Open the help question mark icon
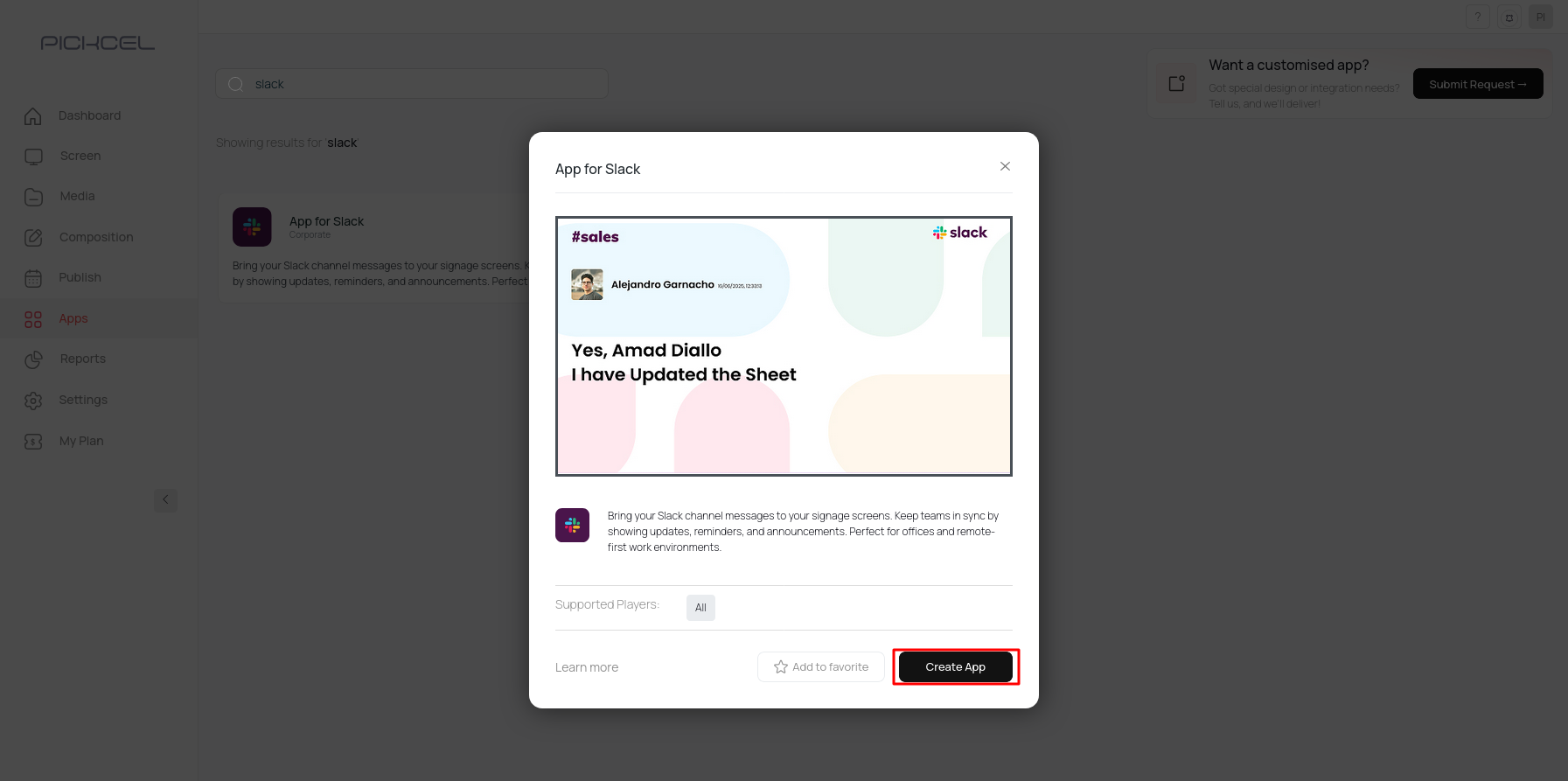The width and height of the screenshot is (1568, 781). [1477, 17]
